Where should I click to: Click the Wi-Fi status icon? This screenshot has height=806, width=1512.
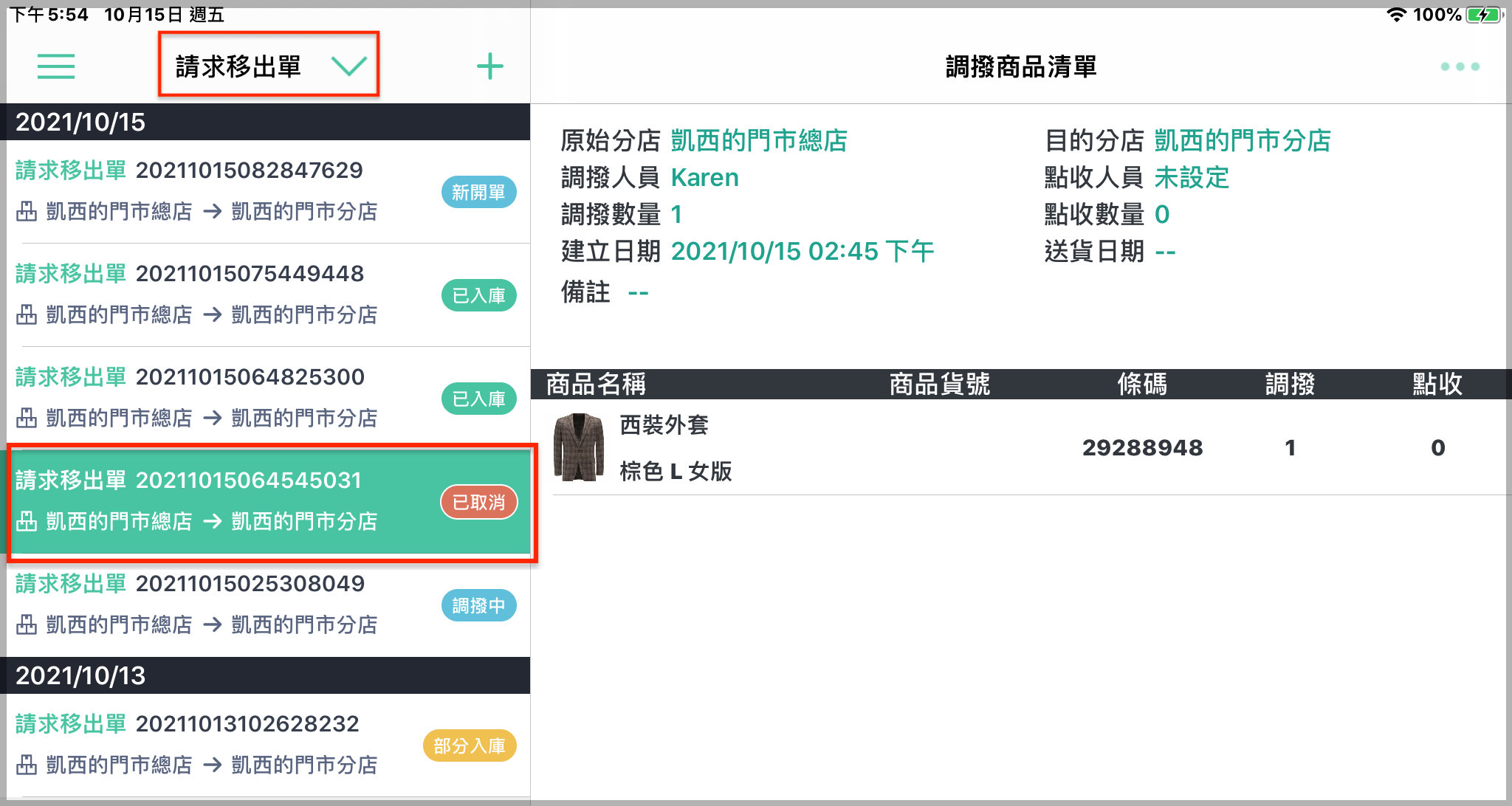click(1396, 15)
